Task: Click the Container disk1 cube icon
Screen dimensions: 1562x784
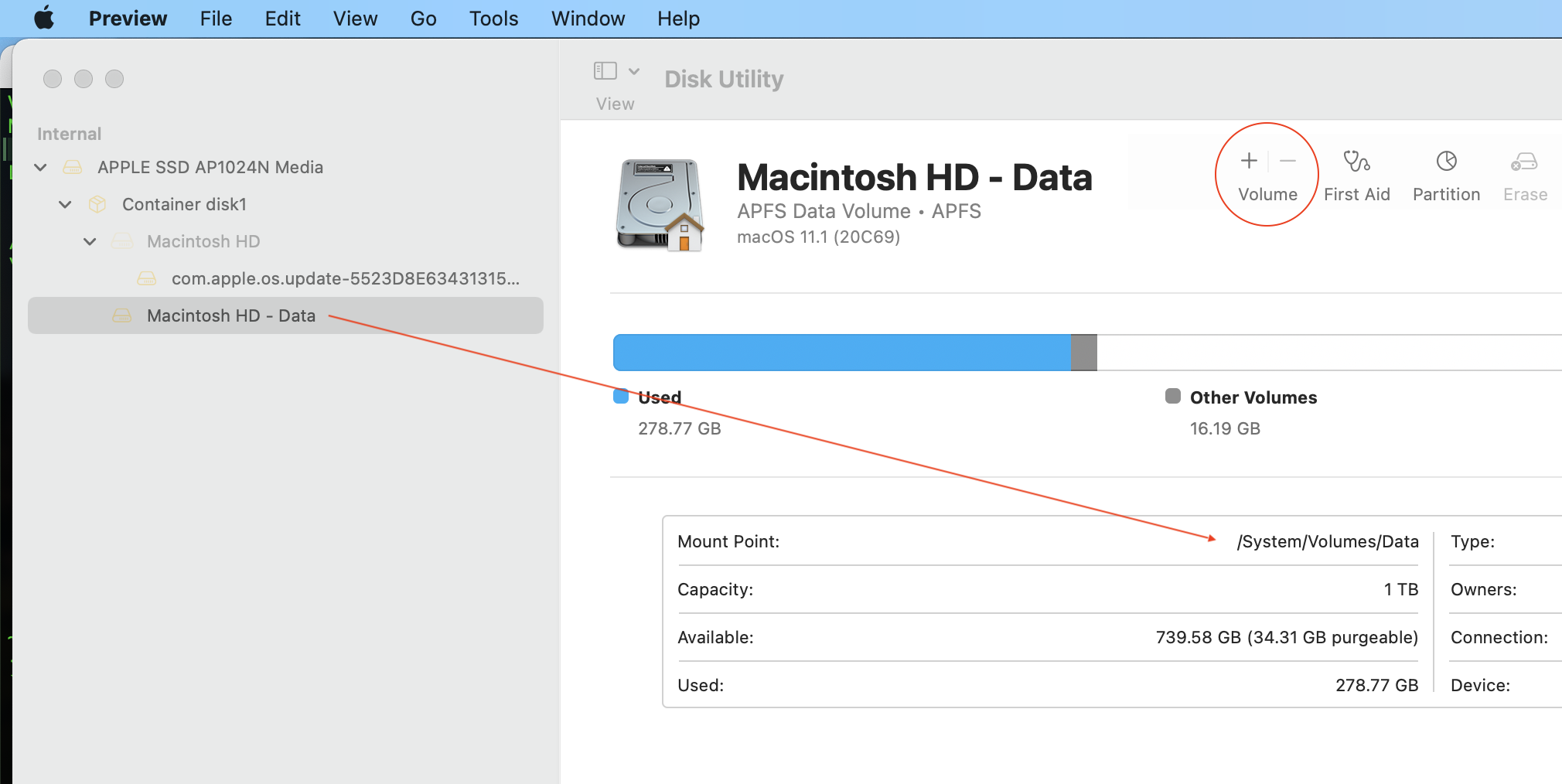Action: [97, 204]
